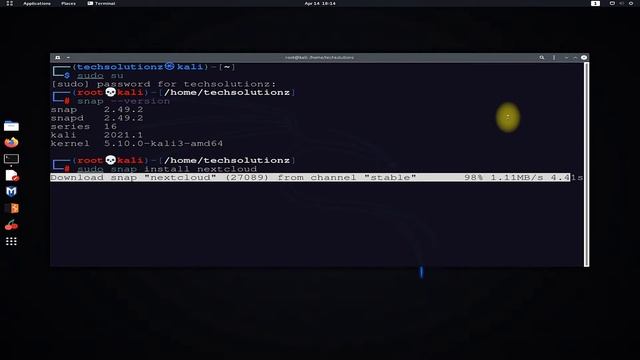The width and height of the screenshot is (640, 360).
Task: Click the 98% progress value
Action: (x=473, y=178)
